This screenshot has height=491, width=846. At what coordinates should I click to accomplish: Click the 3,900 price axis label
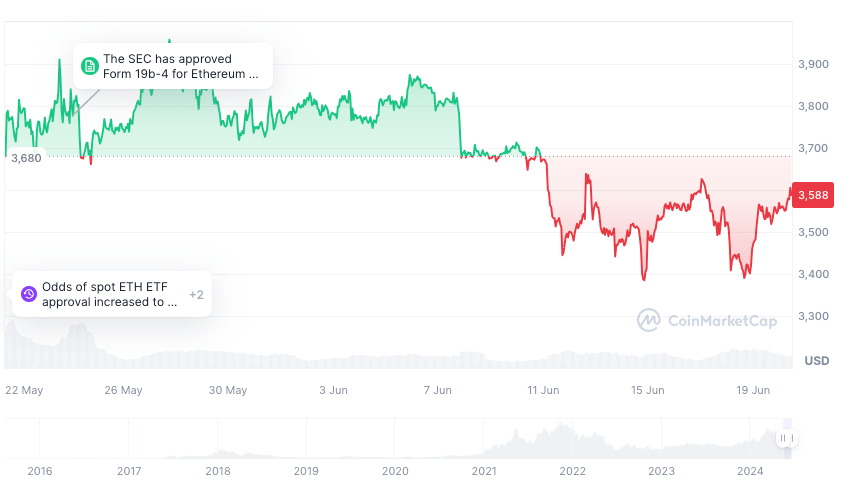(x=815, y=64)
